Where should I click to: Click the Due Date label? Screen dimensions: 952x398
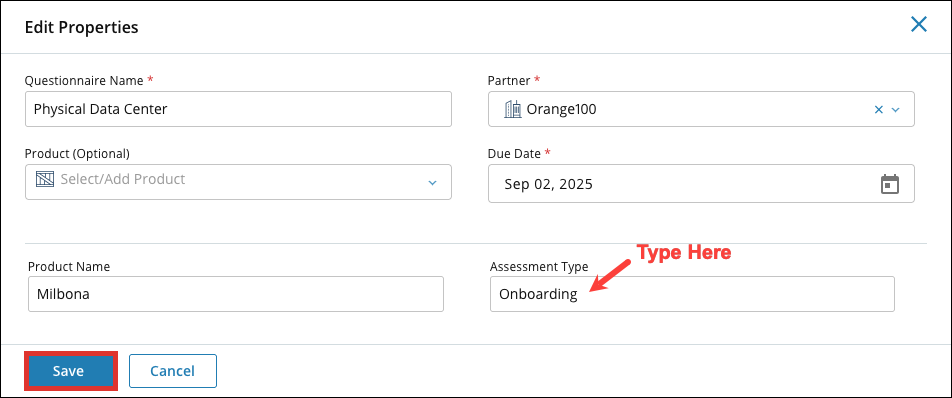point(514,153)
